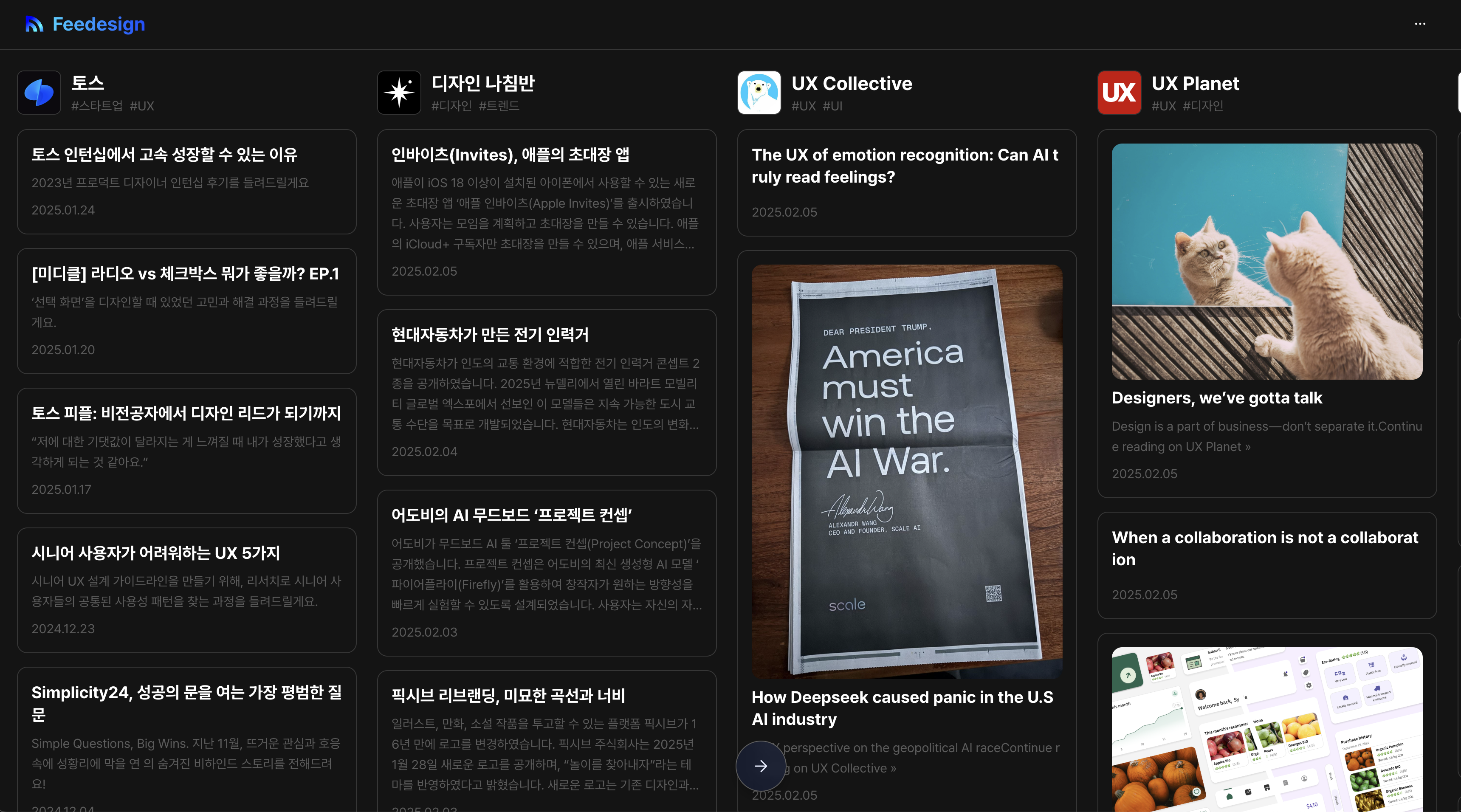The width and height of the screenshot is (1461, 812).
Task: Open article [미디클] 라디오 vs 체크박스 뭐가 좋을까? EP.1
Action: [x=185, y=273]
